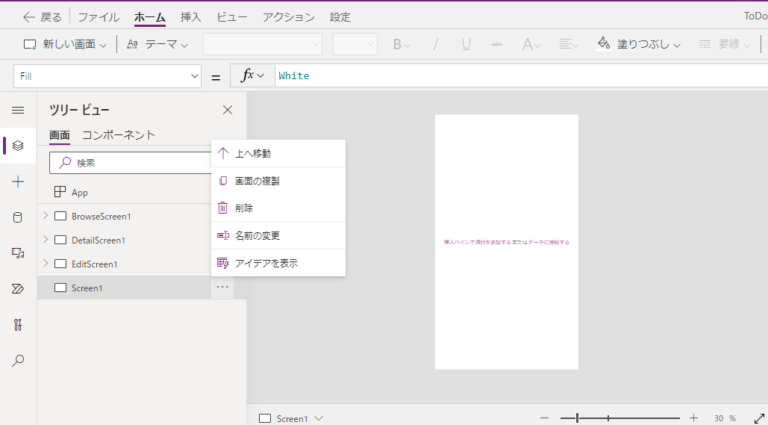Open the テーマ dropdown

157,45
